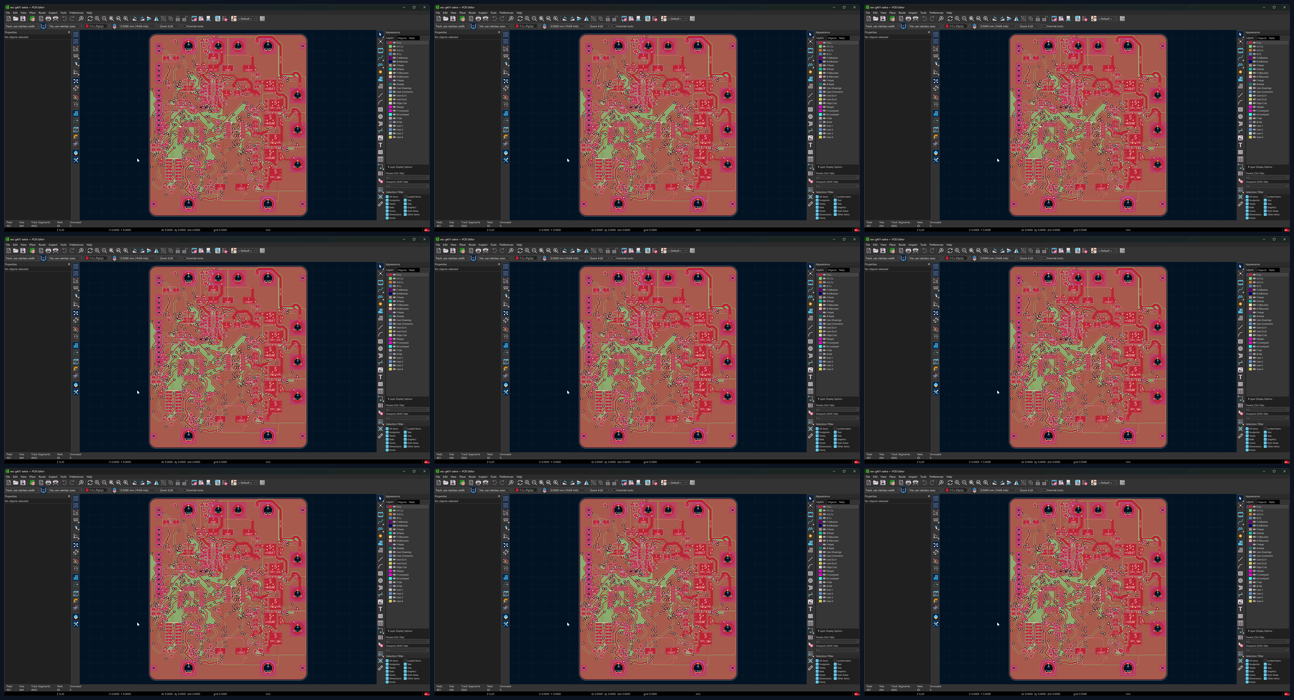Open File menu in top-left PCB Editor window
This screenshot has height=700, width=1294.
[x=8, y=13]
